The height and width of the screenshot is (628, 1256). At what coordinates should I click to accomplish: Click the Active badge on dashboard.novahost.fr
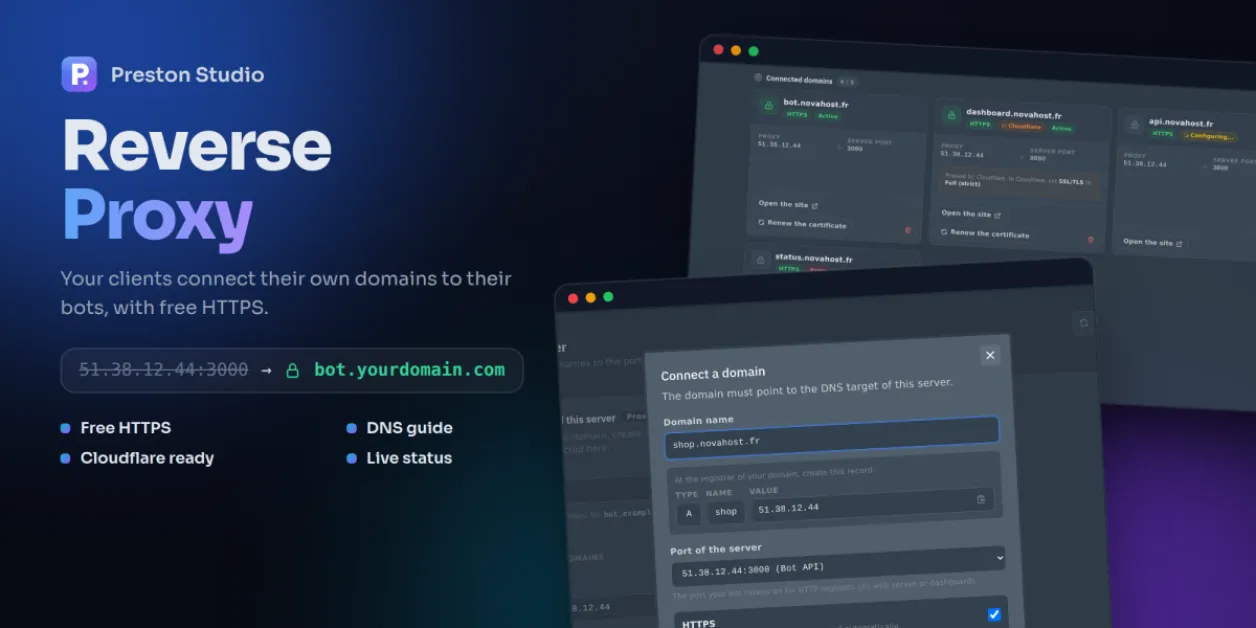coord(1061,128)
